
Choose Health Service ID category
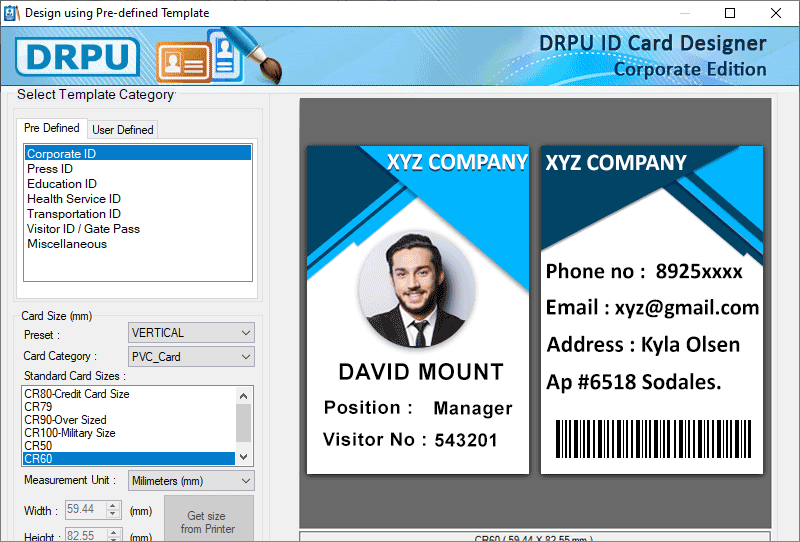click(138, 199)
